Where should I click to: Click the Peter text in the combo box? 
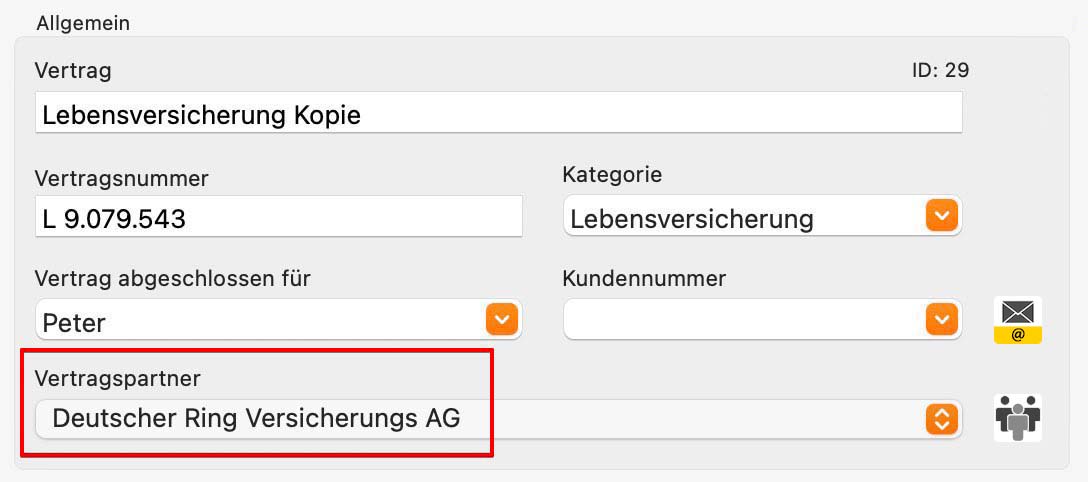click(x=74, y=322)
